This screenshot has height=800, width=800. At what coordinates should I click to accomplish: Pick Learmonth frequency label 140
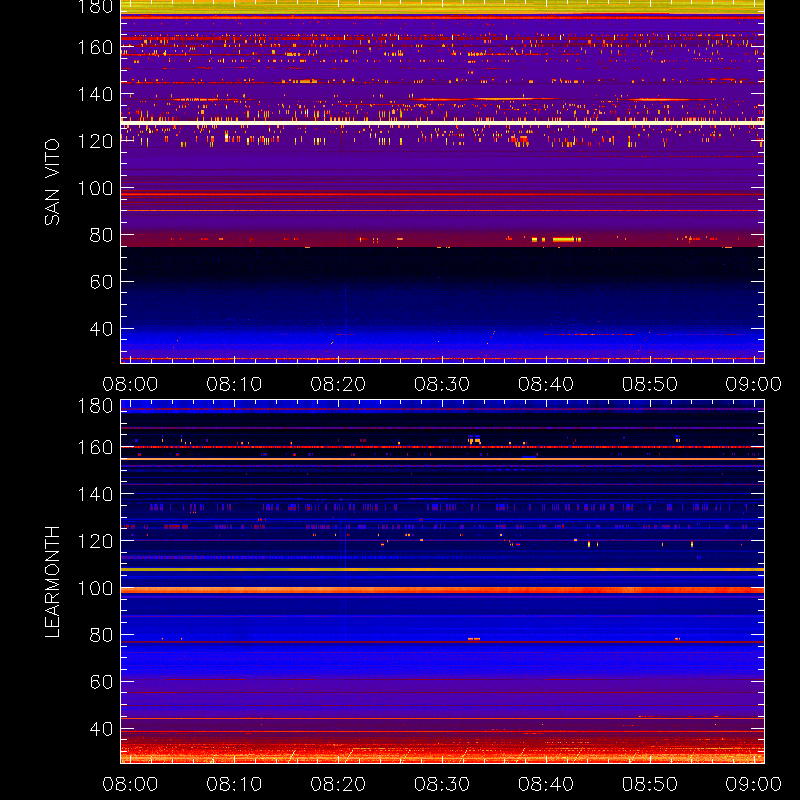(x=95, y=494)
